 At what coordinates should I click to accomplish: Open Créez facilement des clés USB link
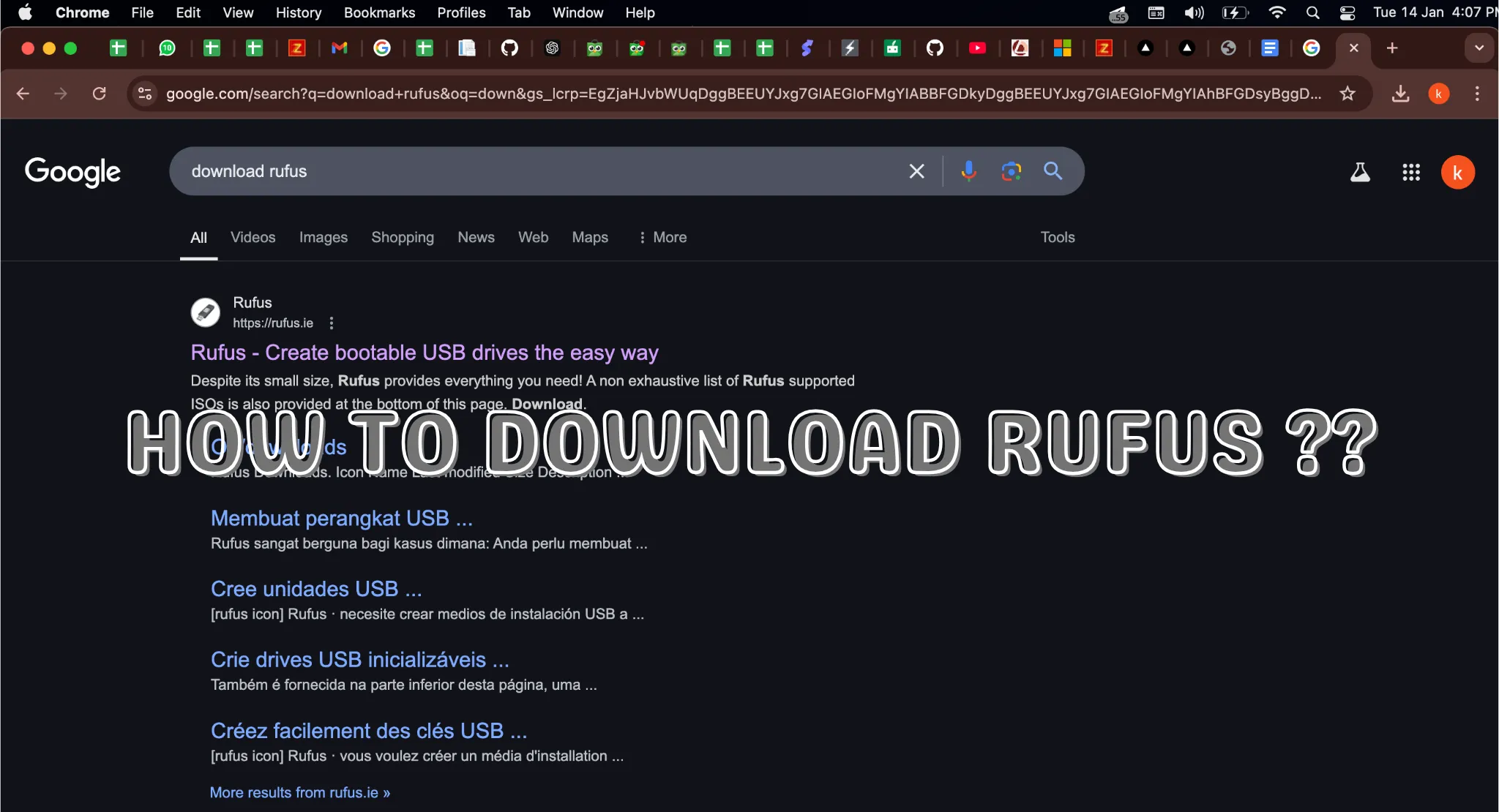coord(369,732)
